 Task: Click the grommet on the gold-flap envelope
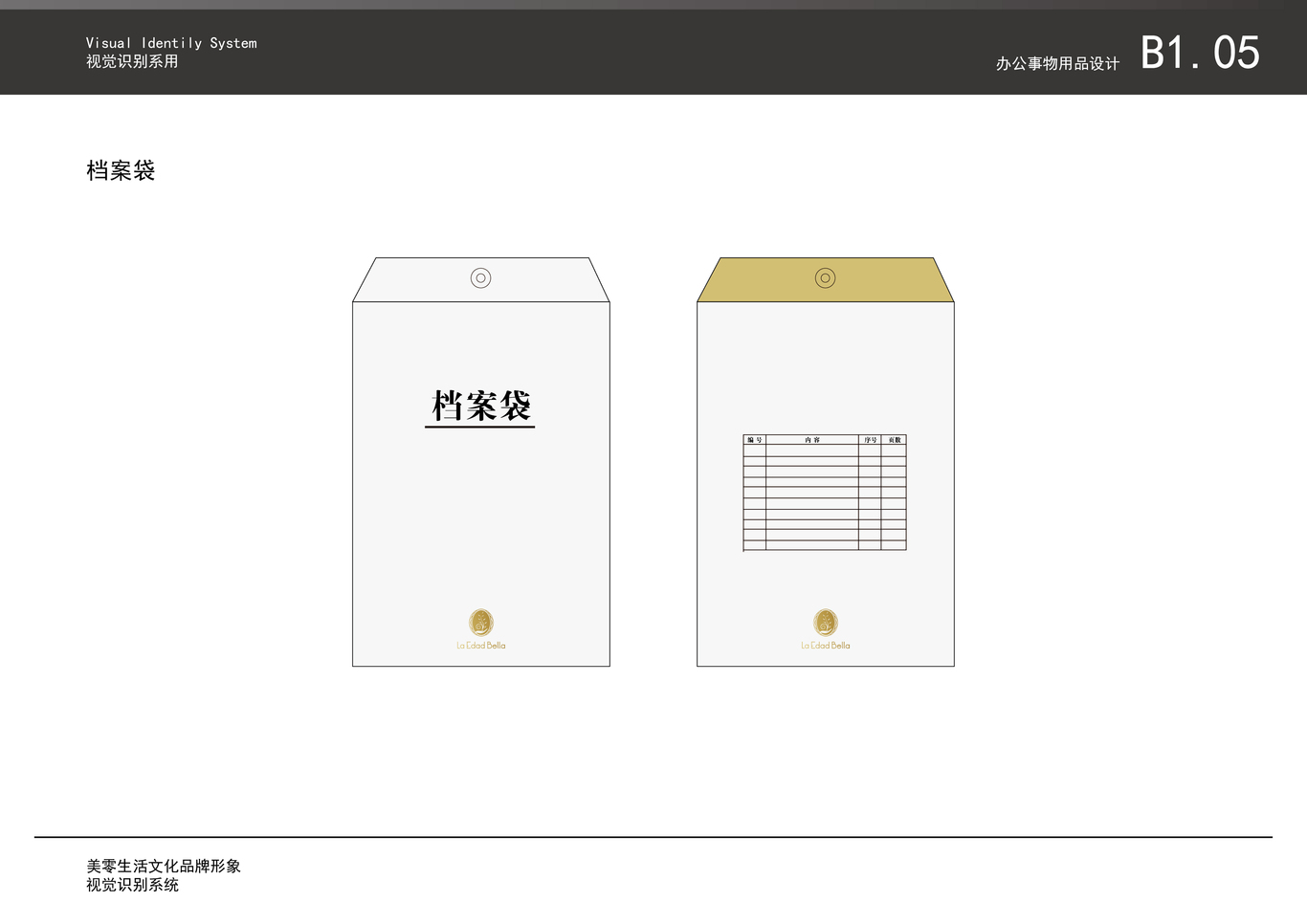click(x=826, y=278)
